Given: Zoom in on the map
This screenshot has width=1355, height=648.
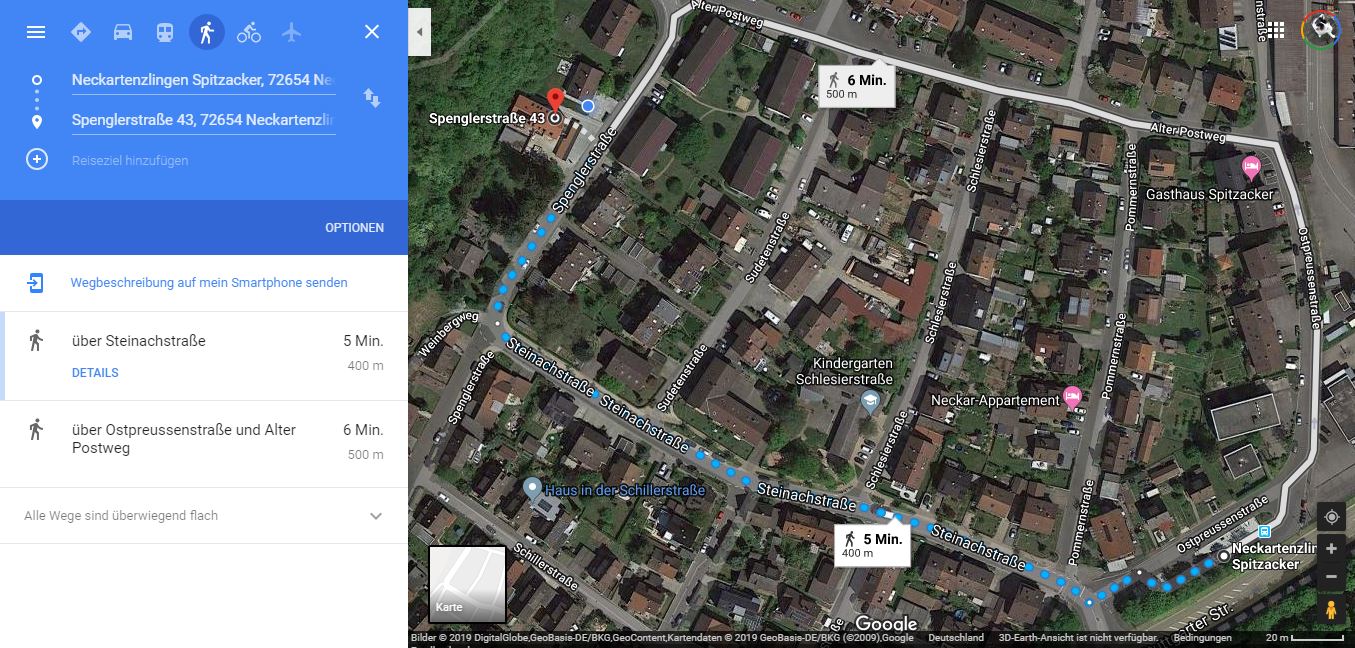Looking at the screenshot, I should point(1331,549).
